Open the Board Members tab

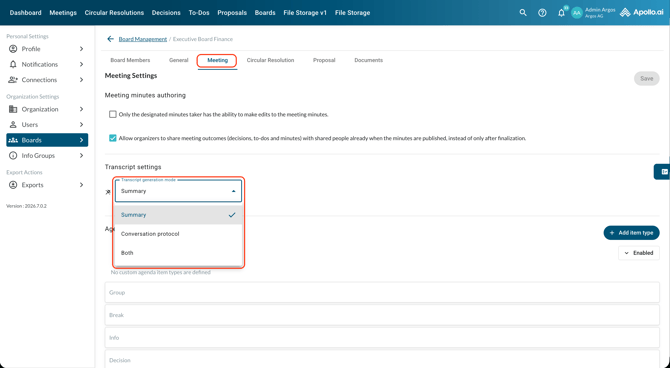tap(130, 60)
